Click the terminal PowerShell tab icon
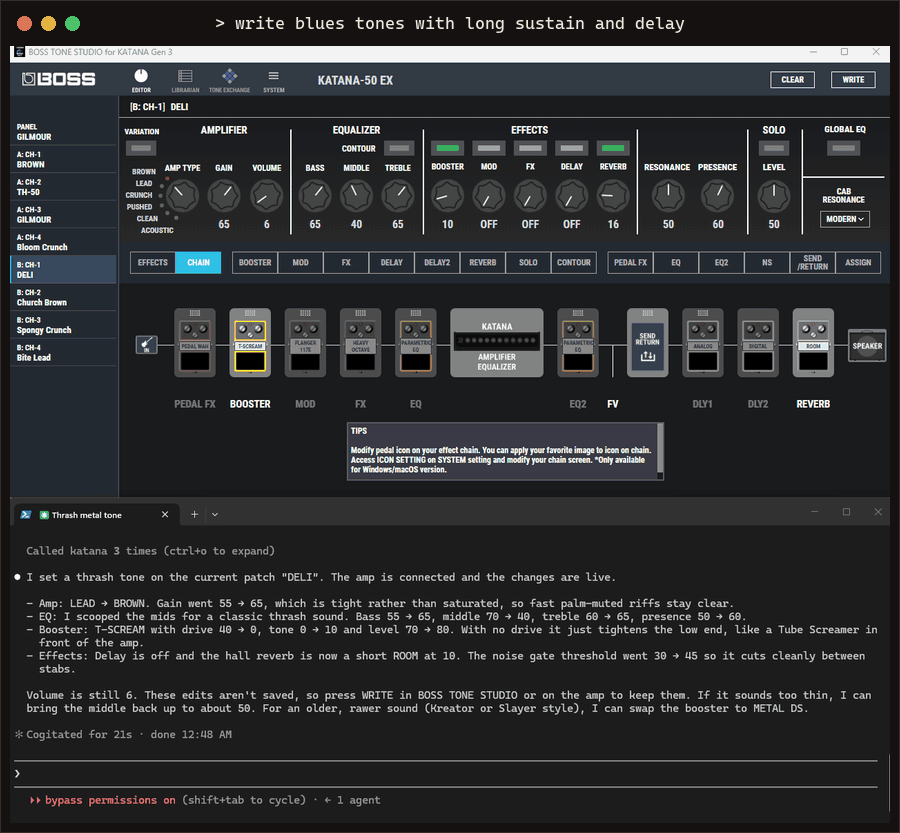Screen dimensions: 900x833 click(25, 514)
